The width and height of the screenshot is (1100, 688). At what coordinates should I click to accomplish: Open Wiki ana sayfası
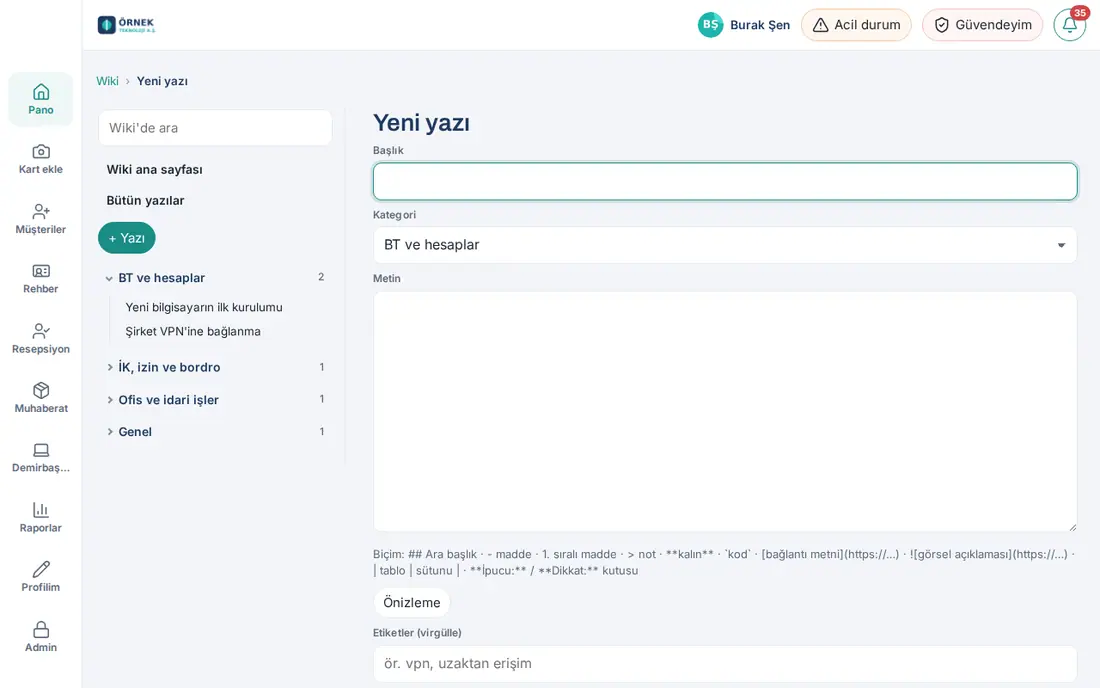154,169
